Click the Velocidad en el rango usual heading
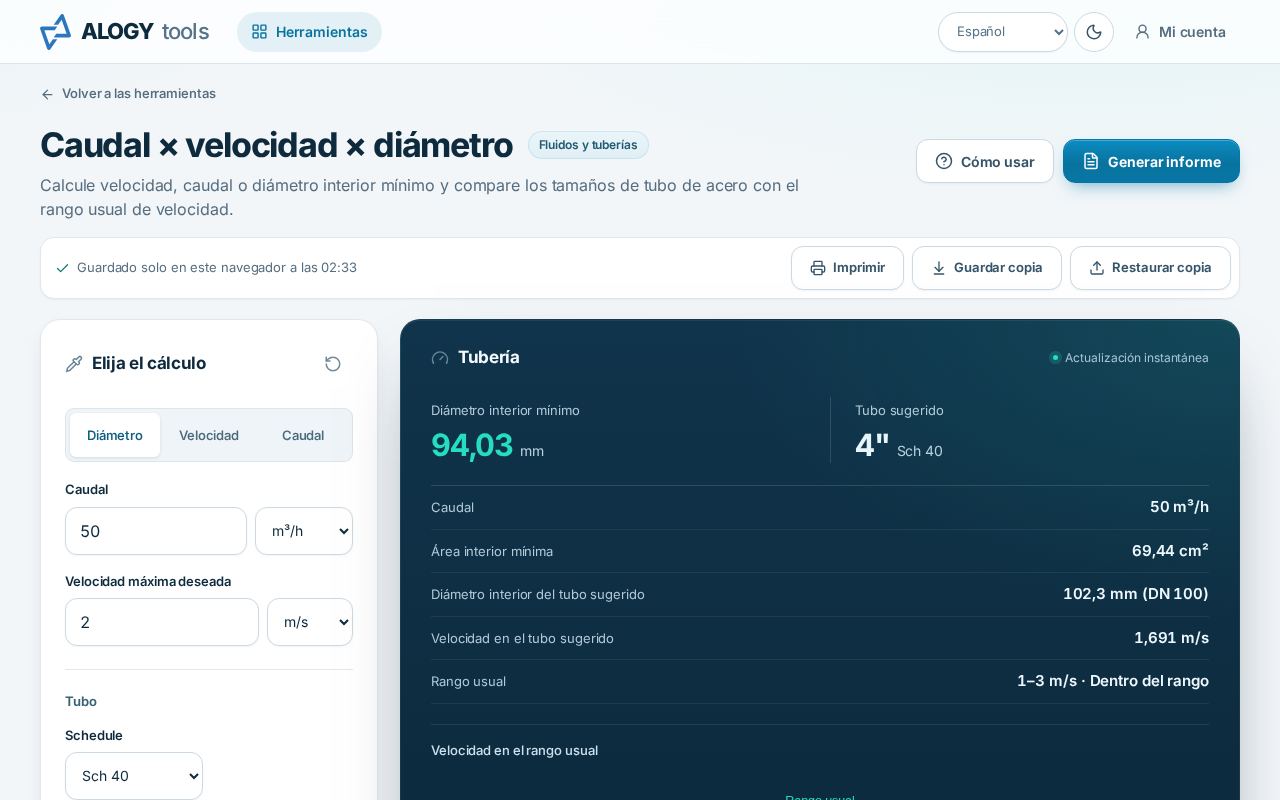The width and height of the screenshot is (1280, 800). 514,750
